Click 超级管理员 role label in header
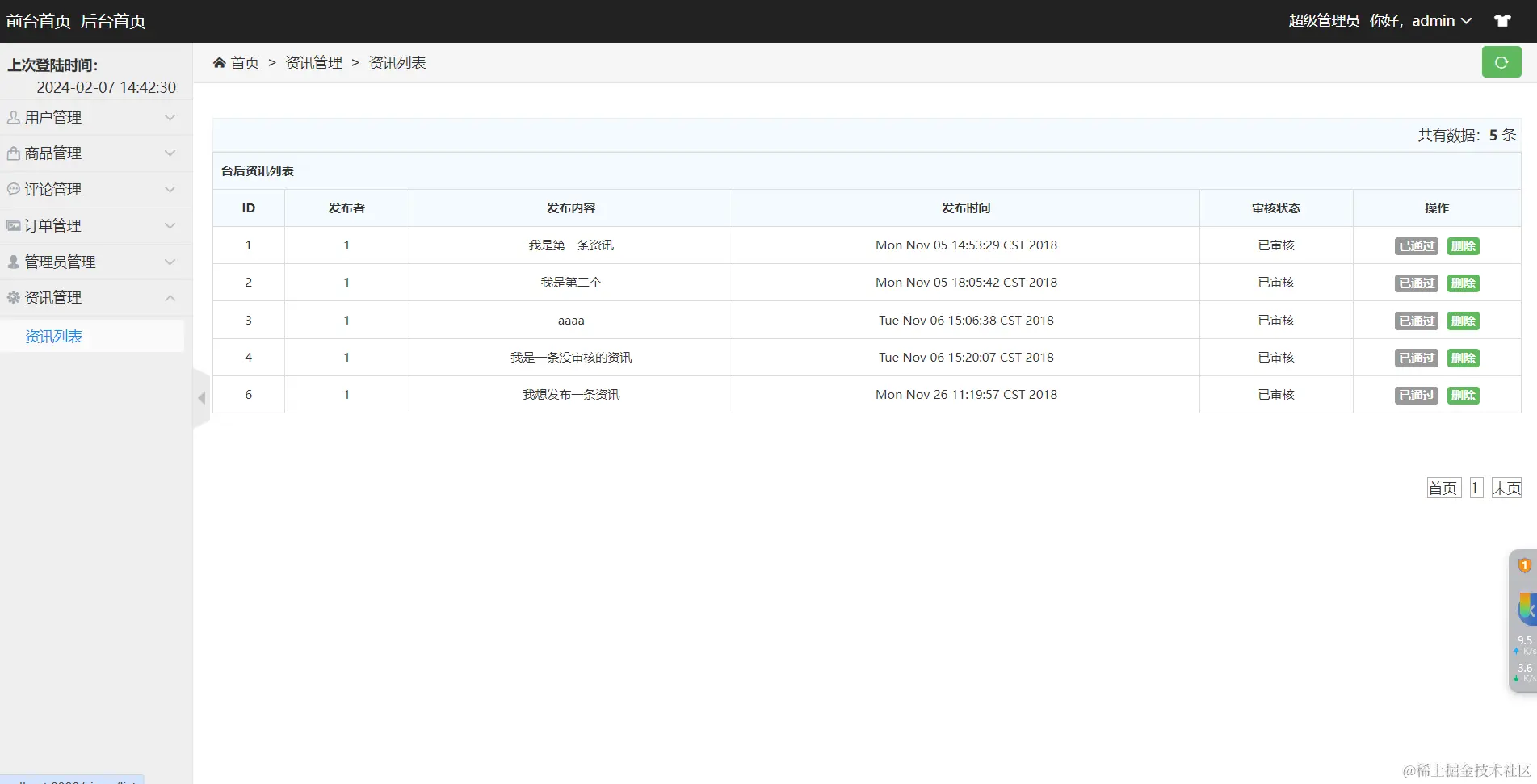 point(1324,21)
